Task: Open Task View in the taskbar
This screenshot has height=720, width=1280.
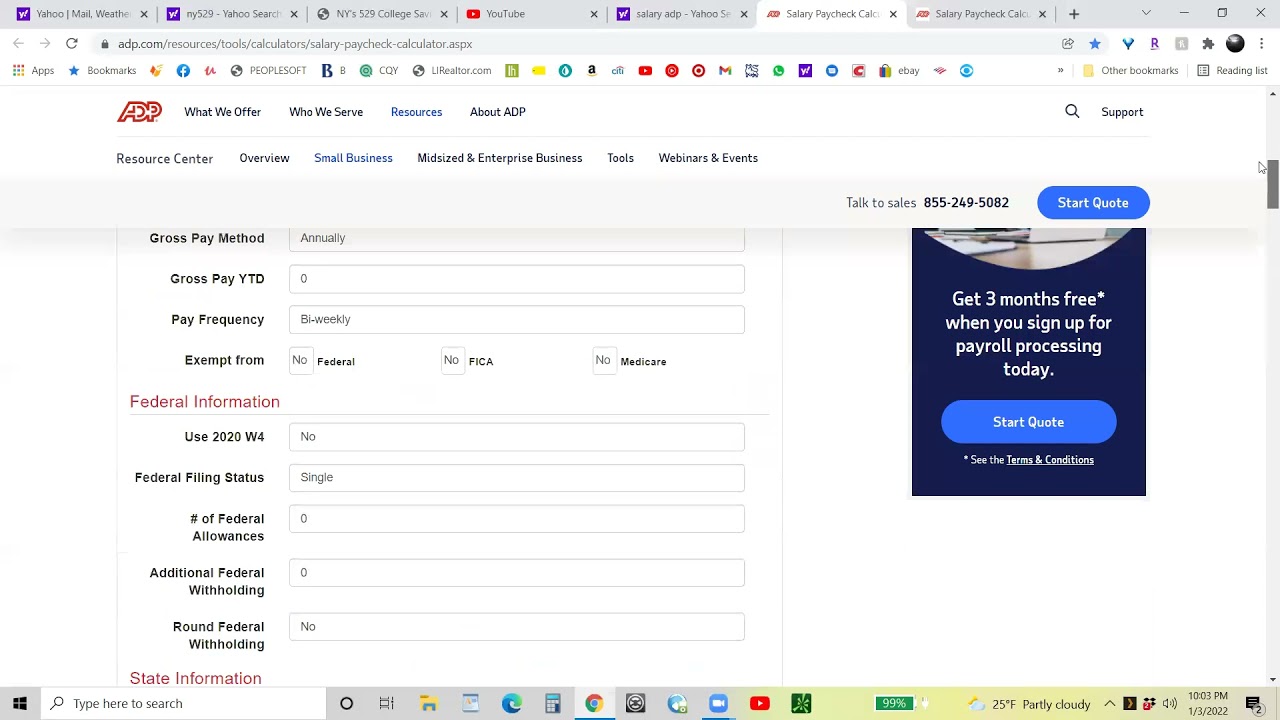Action: 387,703
